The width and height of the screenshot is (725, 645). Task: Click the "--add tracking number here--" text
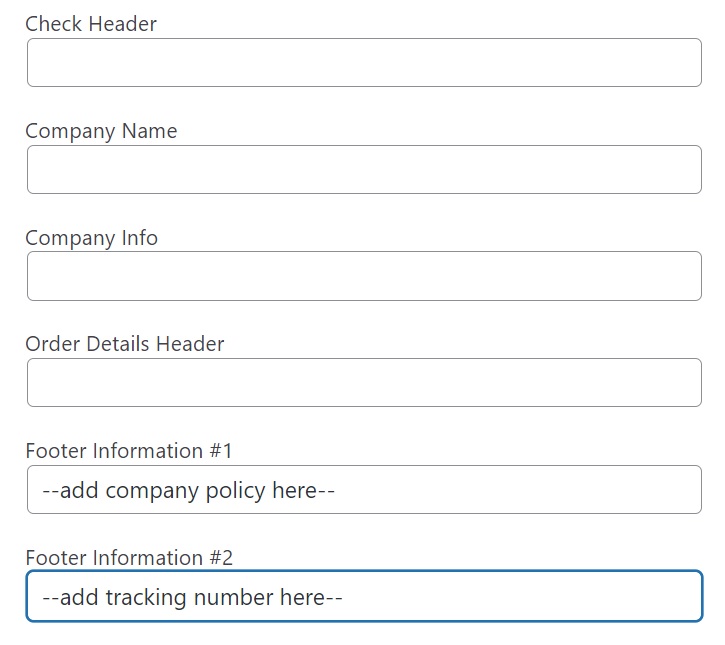[x=192, y=597]
